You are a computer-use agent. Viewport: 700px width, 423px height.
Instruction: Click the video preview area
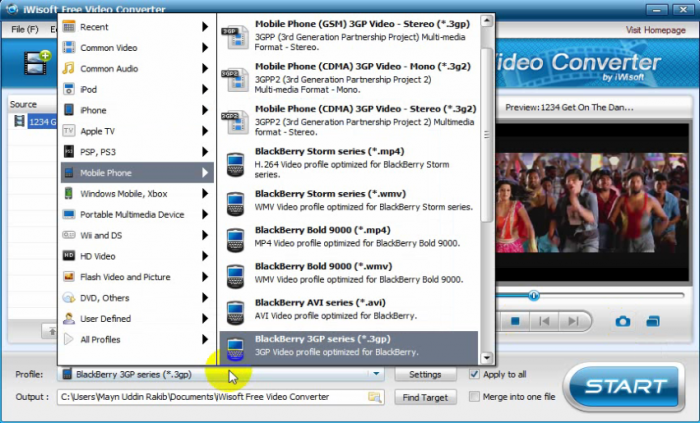click(x=592, y=203)
